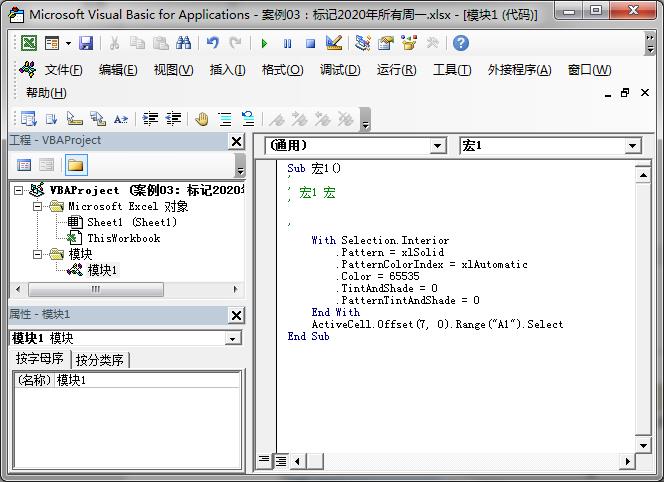Image resolution: width=664 pixels, height=482 pixels.
Task: Toggle Procedure View button at code window bottom
Action: point(264,460)
